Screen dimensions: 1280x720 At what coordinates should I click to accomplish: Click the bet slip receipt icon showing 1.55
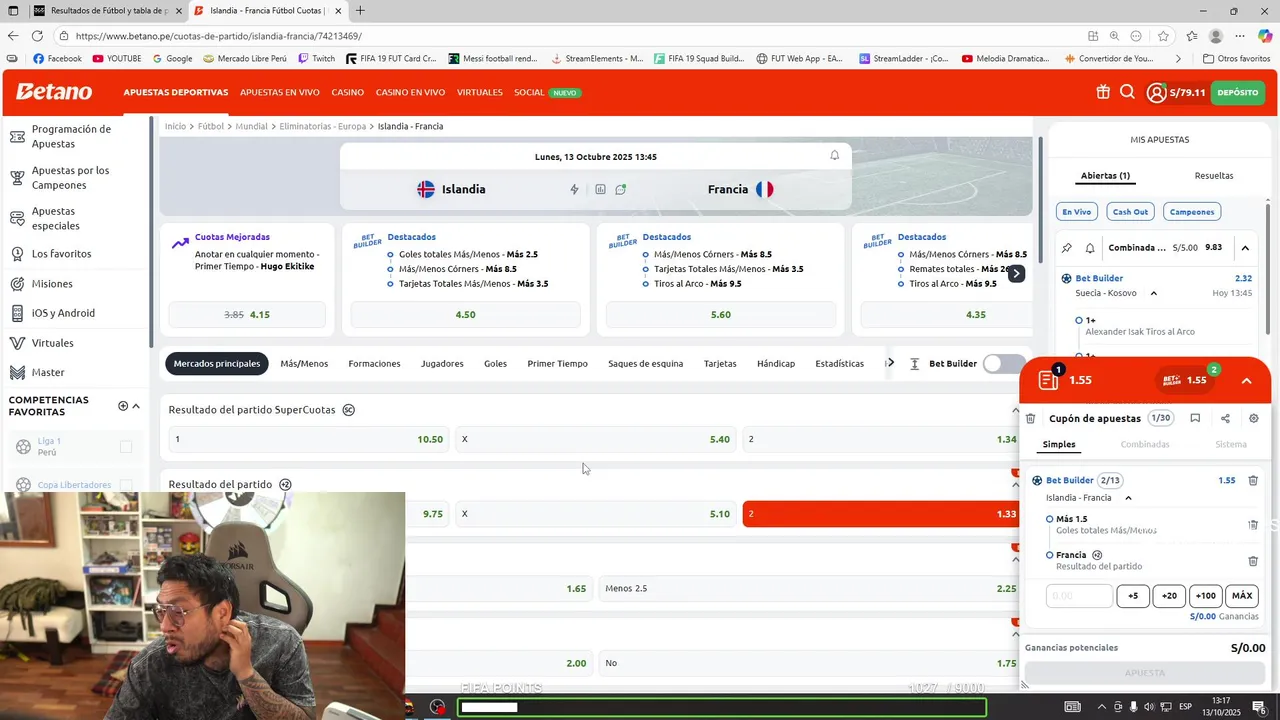[1049, 380]
